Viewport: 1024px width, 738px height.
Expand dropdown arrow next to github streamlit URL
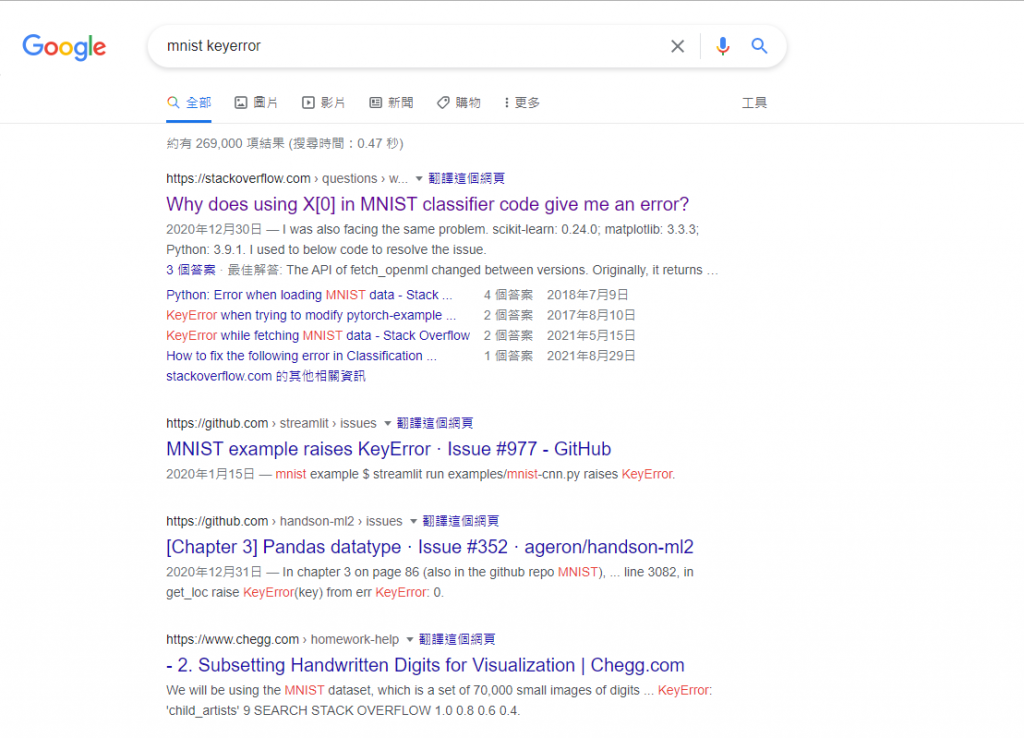click(387, 423)
